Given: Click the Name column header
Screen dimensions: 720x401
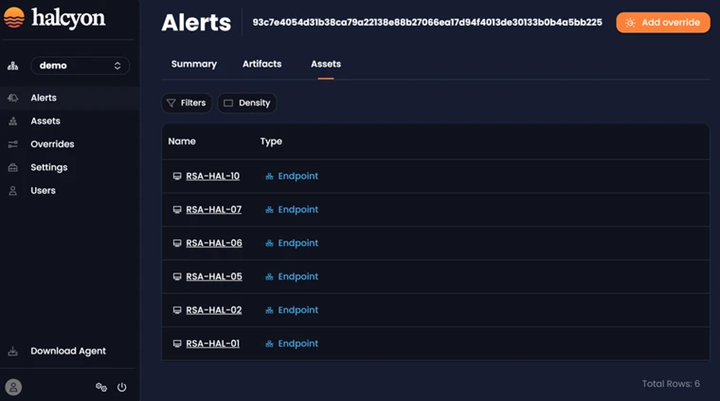Looking at the screenshot, I should (x=182, y=141).
